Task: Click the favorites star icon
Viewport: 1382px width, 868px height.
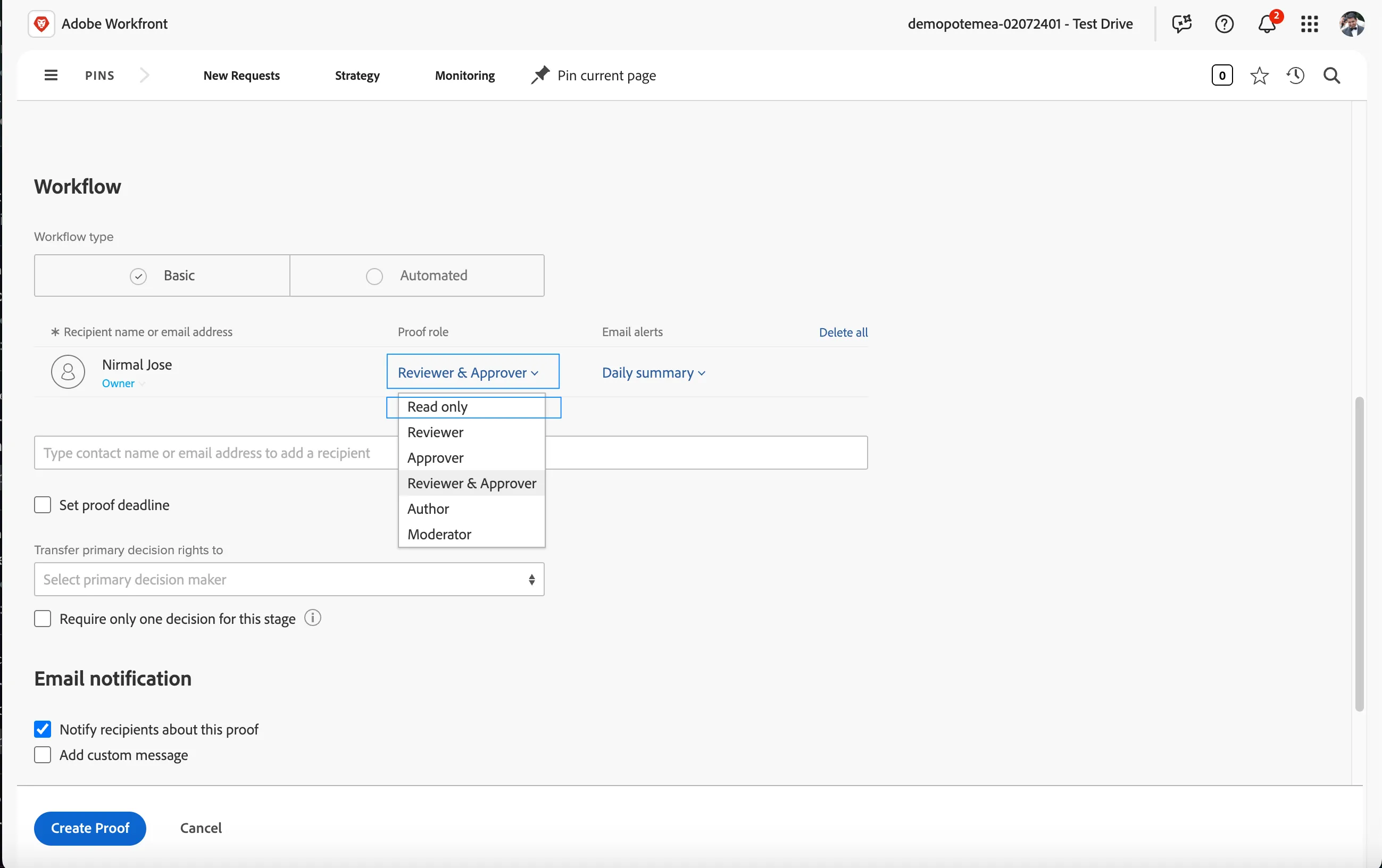Action: (x=1259, y=76)
